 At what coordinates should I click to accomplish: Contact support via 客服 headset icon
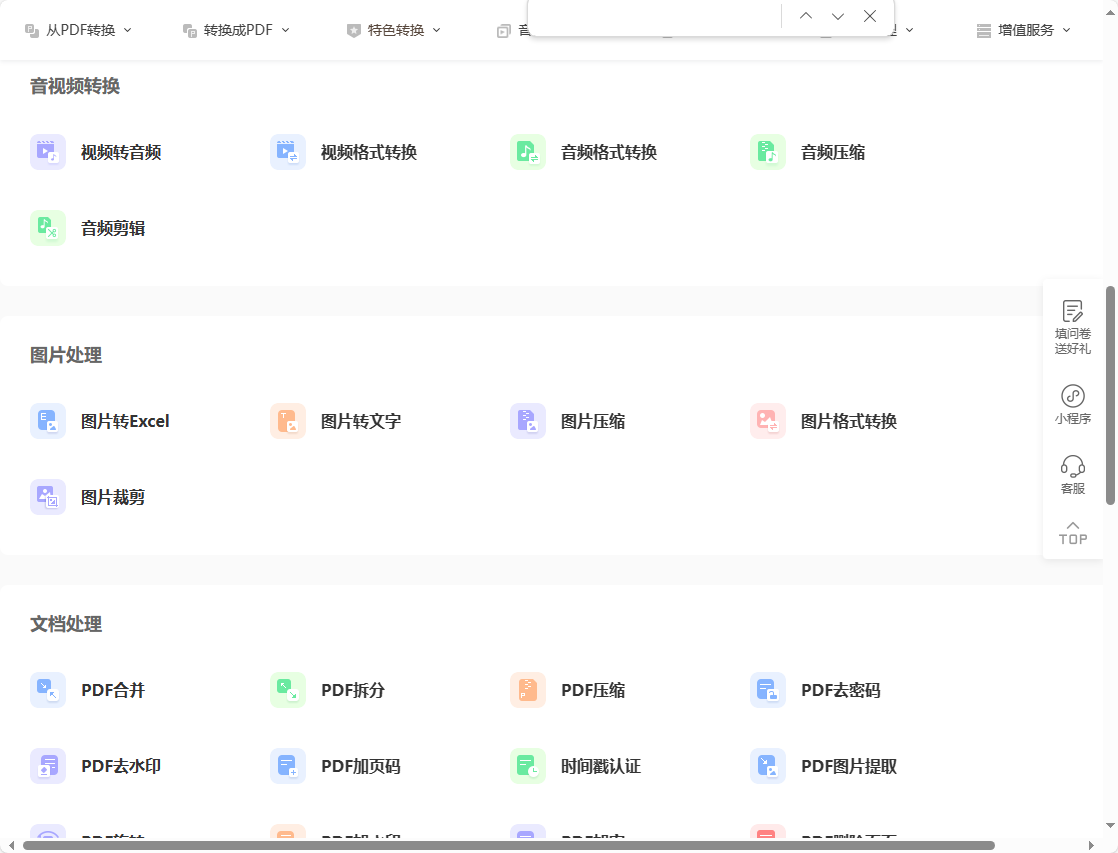(1073, 473)
